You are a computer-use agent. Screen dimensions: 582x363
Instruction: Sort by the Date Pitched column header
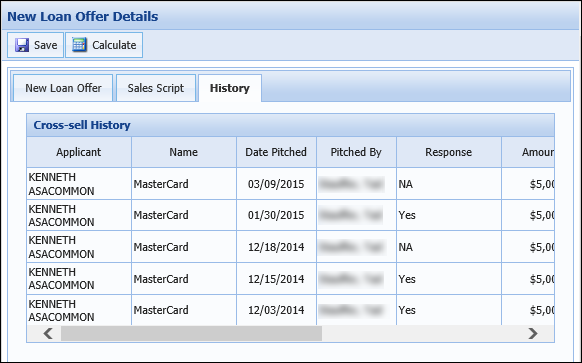tap(276, 152)
